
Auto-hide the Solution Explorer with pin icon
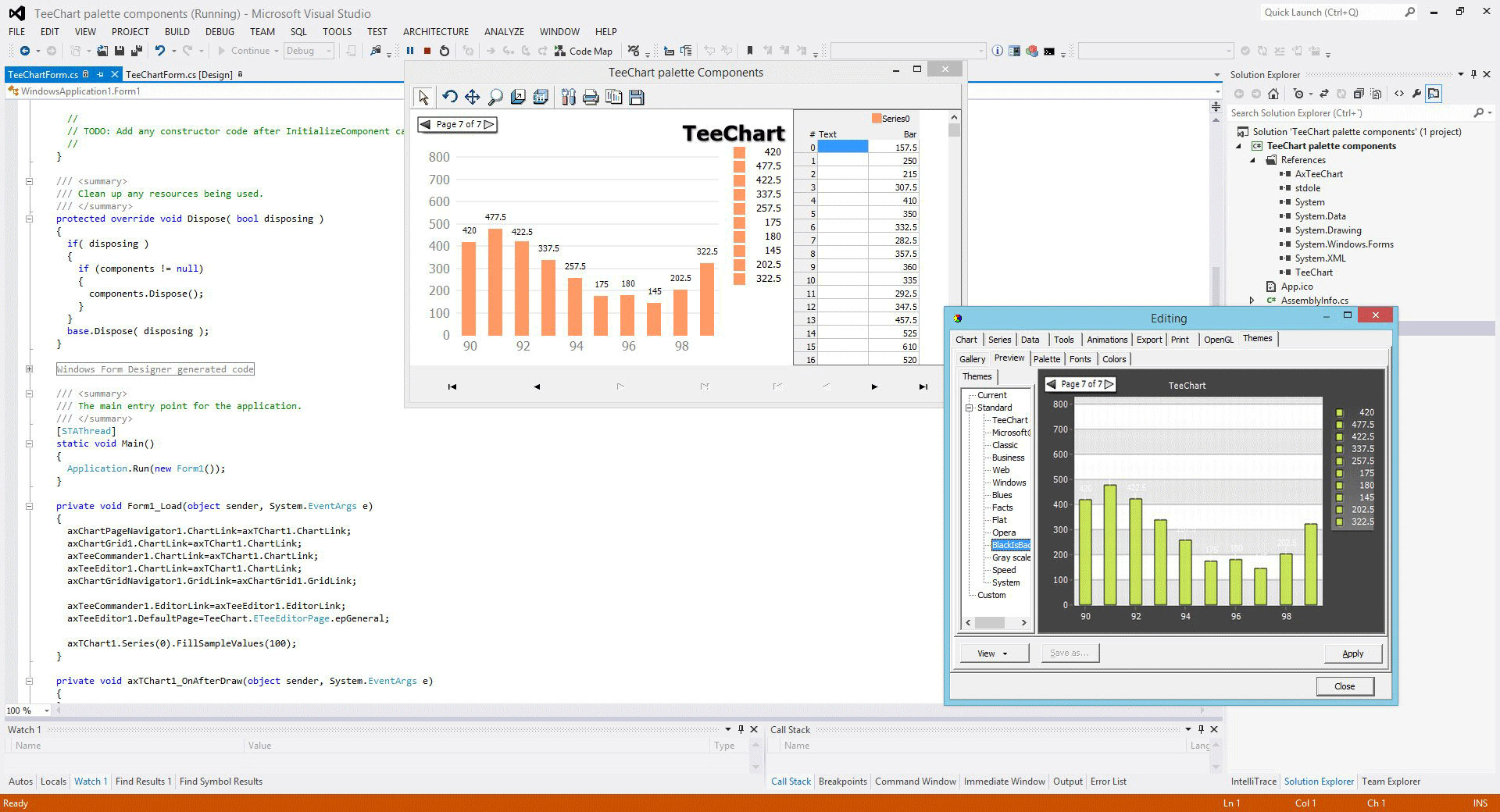tap(1474, 74)
